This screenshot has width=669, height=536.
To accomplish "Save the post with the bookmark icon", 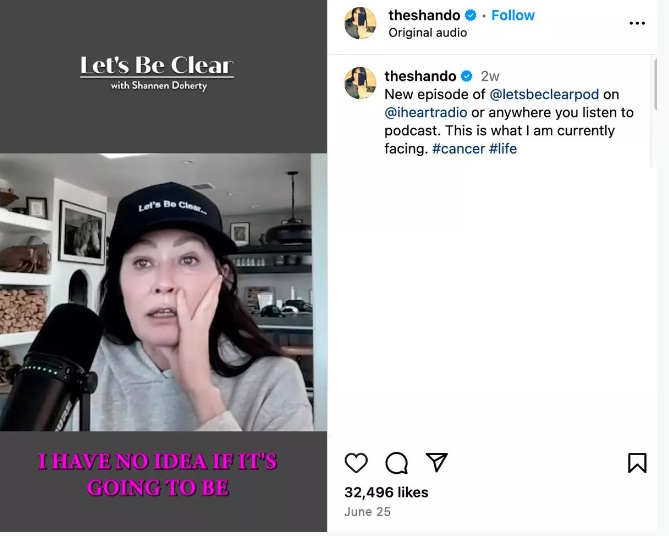I will pyautogui.click(x=637, y=463).
